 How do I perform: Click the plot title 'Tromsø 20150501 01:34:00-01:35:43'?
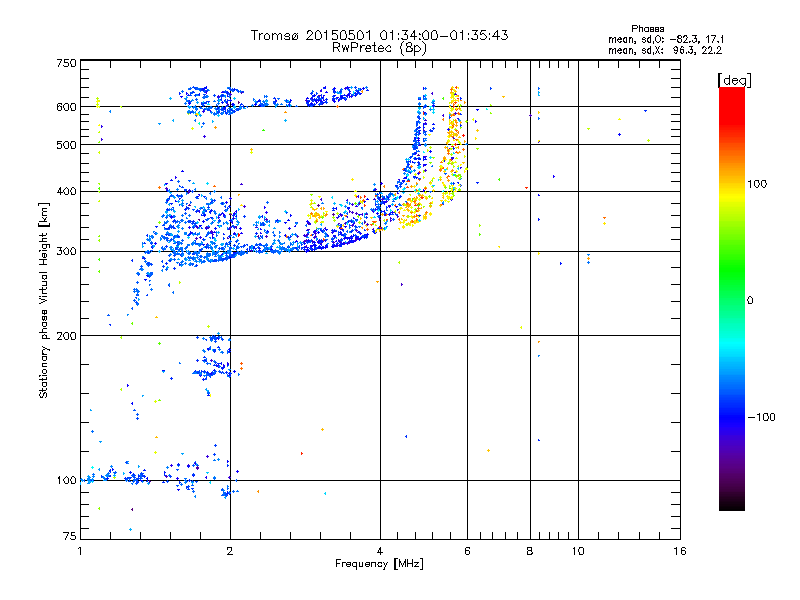pos(379,35)
